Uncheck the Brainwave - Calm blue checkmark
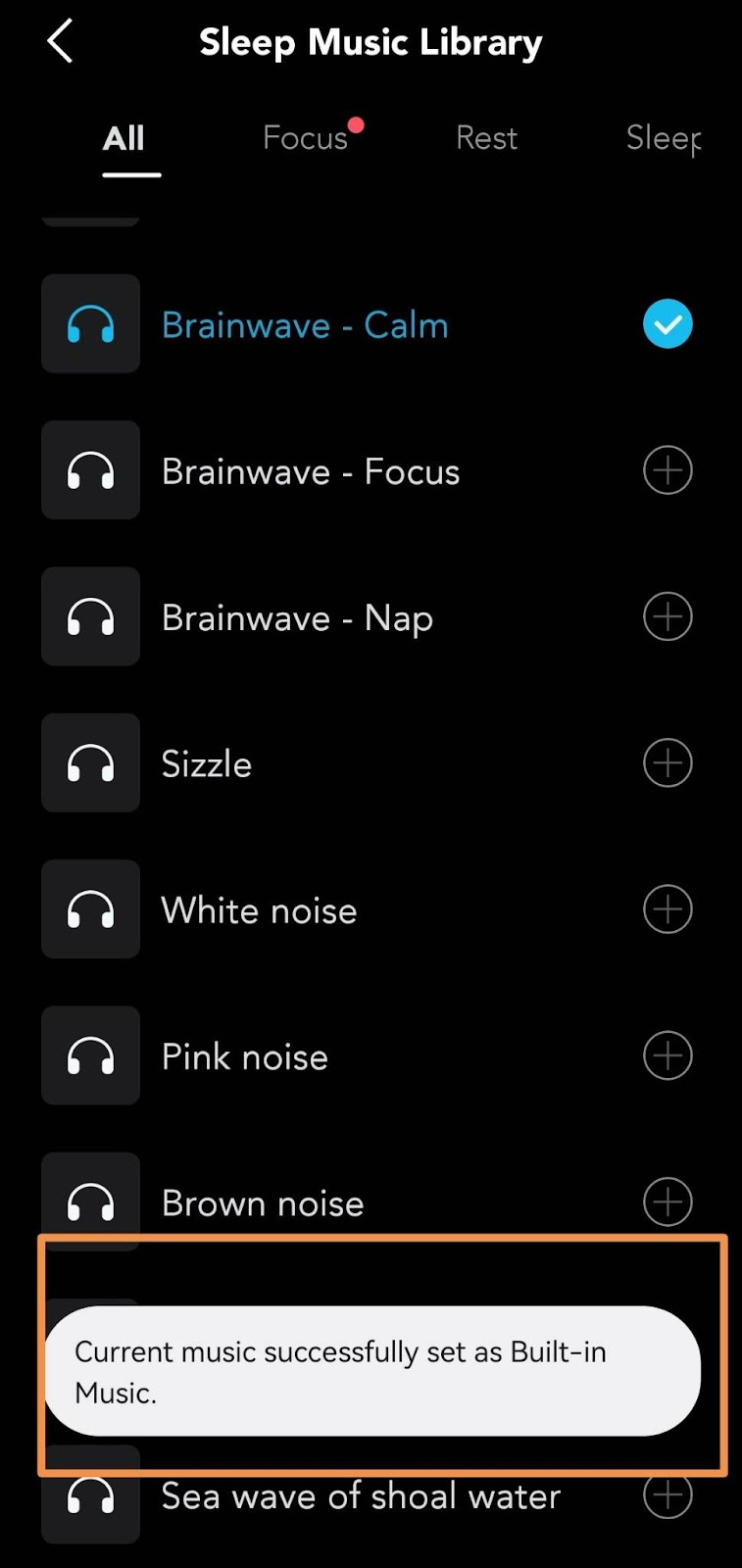 click(668, 324)
